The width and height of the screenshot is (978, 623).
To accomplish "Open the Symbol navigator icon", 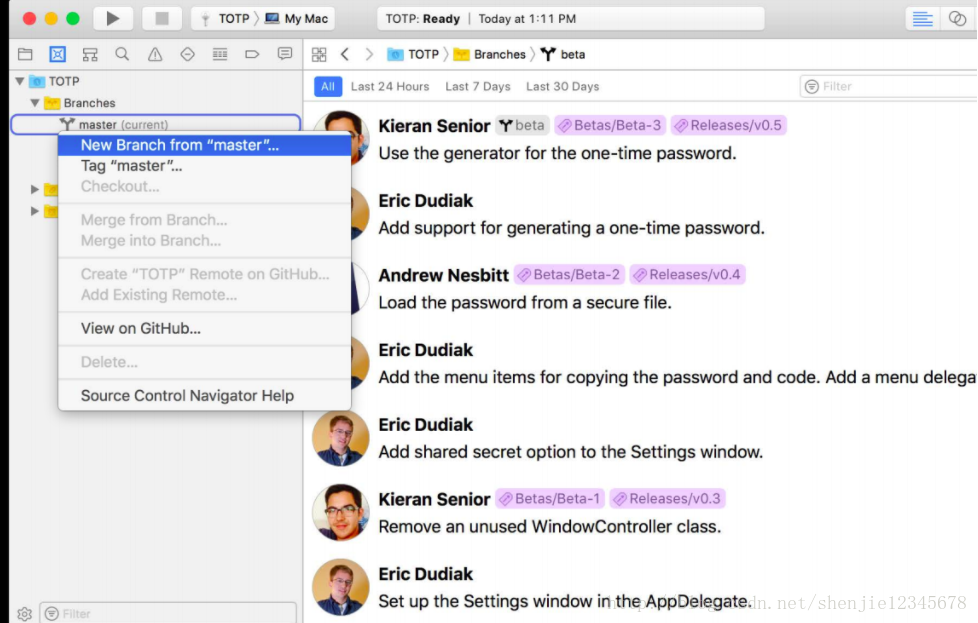I will 90,54.
